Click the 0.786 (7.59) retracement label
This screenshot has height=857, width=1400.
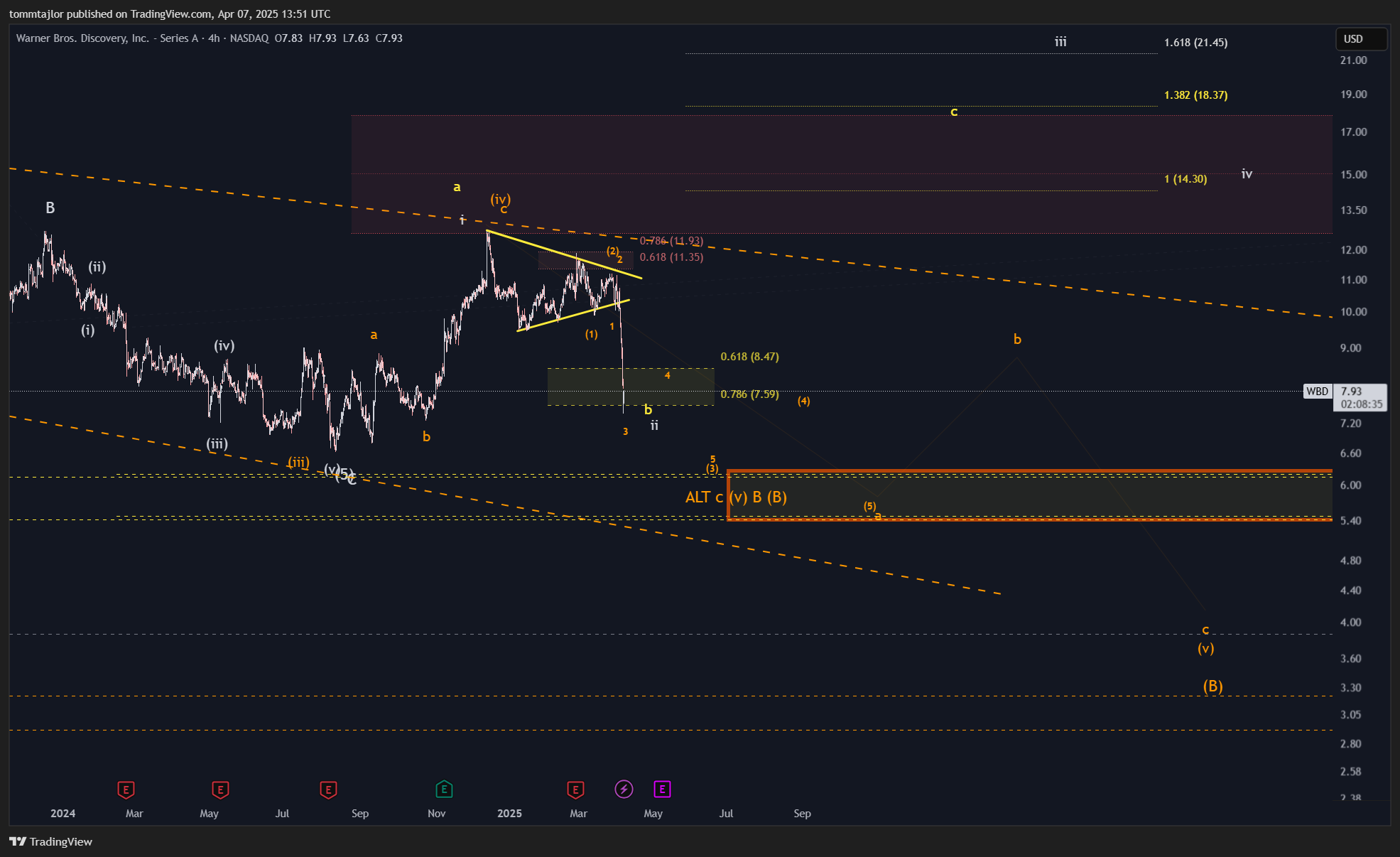[x=749, y=394]
